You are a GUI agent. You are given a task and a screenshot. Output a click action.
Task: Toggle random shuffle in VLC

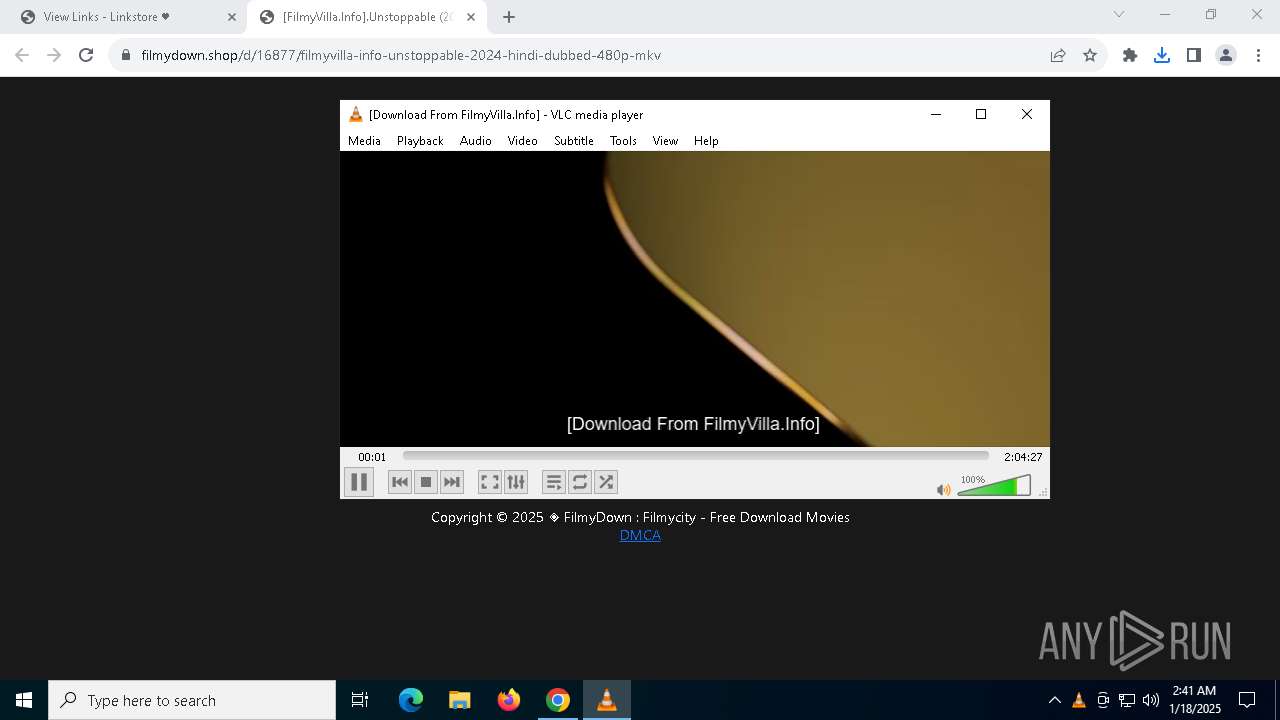pyautogui.click(x=606, y=482)
